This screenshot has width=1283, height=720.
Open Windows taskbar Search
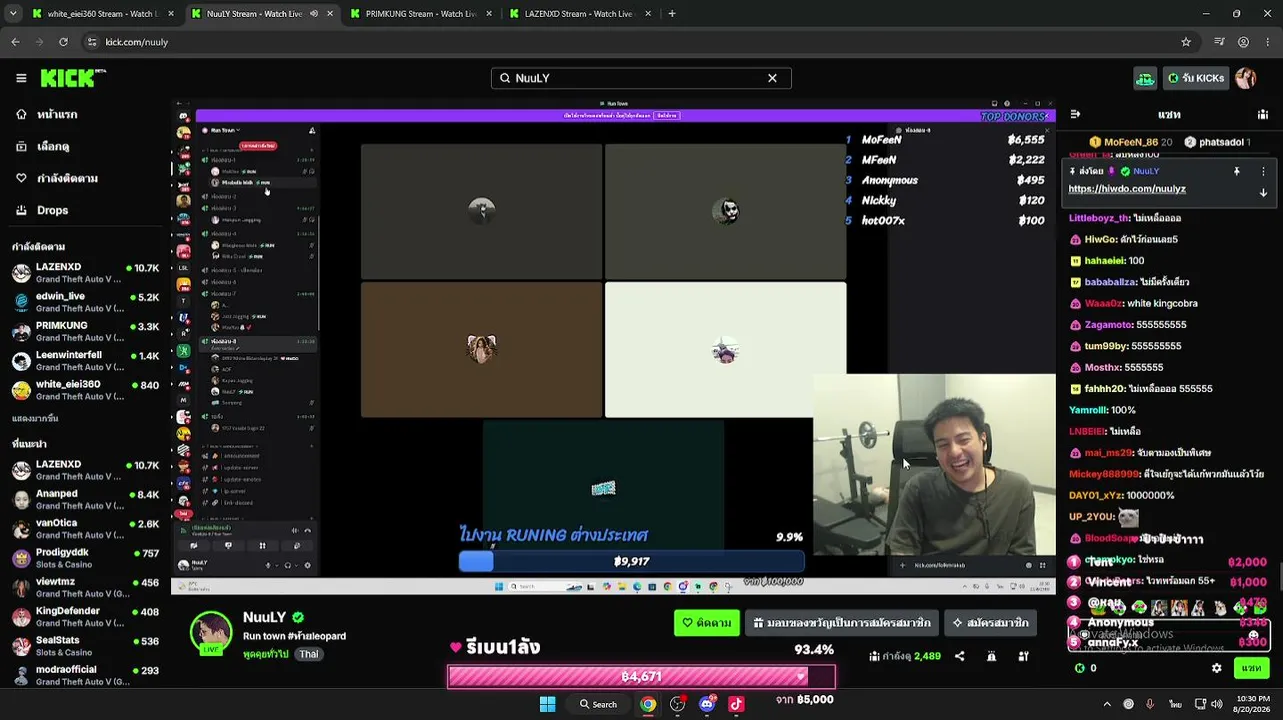(x=598, y=704)
